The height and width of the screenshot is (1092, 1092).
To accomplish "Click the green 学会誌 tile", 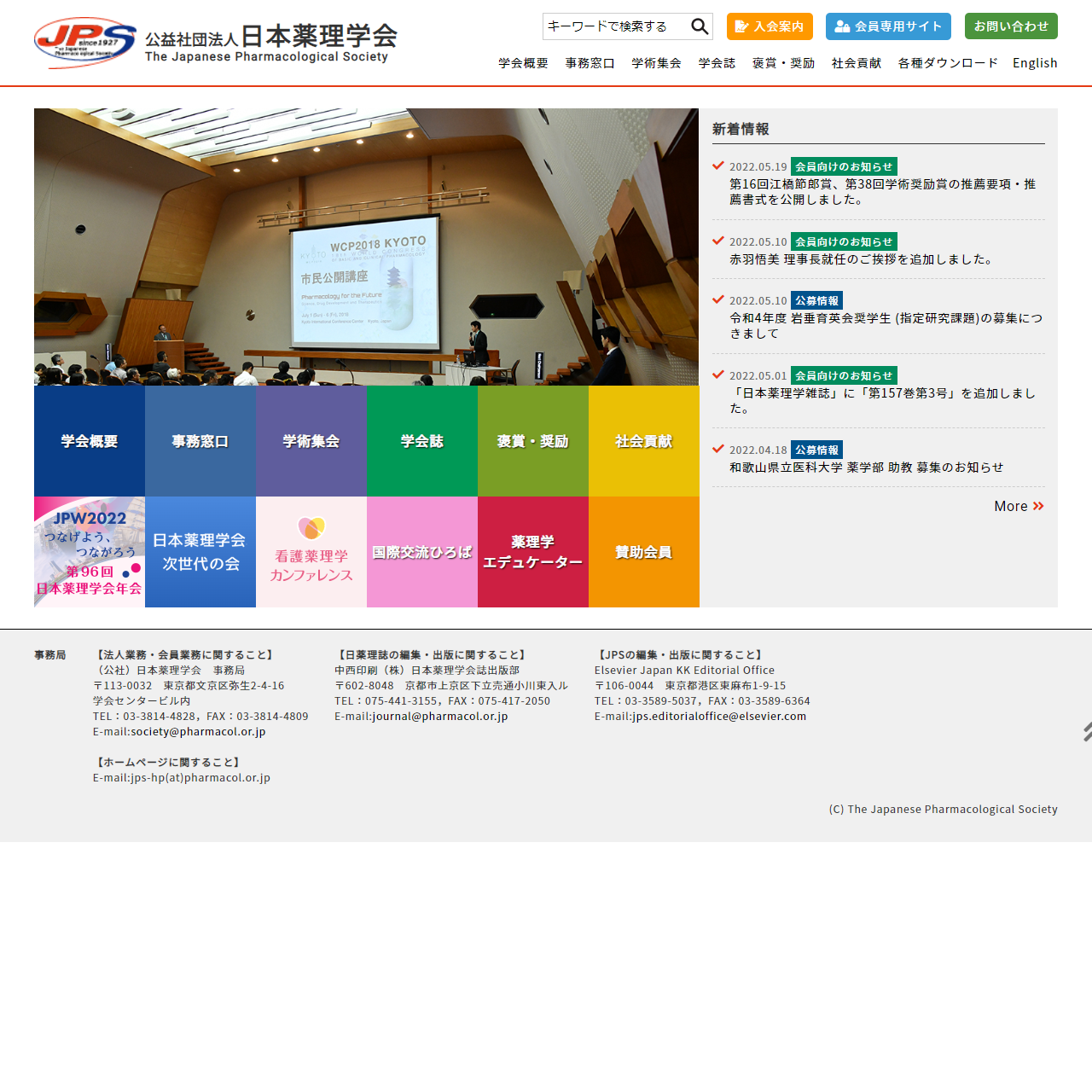I will point(422,441).
